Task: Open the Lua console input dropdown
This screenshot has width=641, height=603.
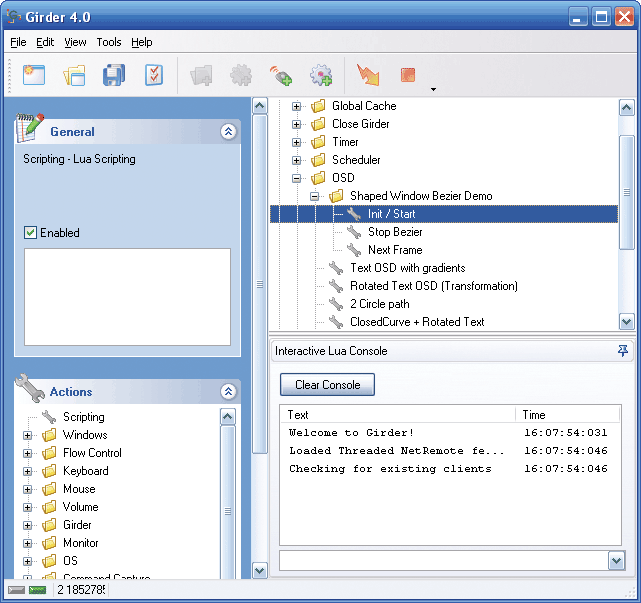Action: point(616,561)
